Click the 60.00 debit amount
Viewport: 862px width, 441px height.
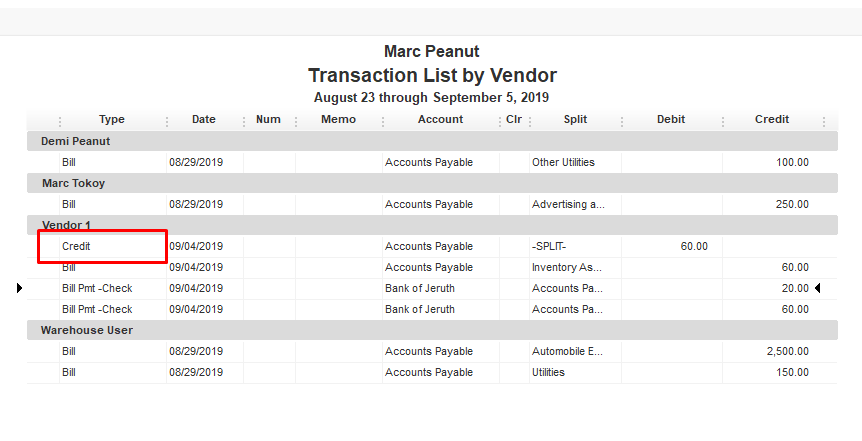click(694, 246)
